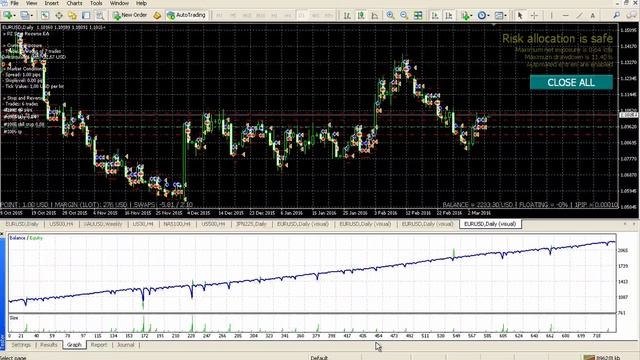The image size is (640, 360).
Task: Switch to the D1 timeframe button
Action: click(302, 15)
